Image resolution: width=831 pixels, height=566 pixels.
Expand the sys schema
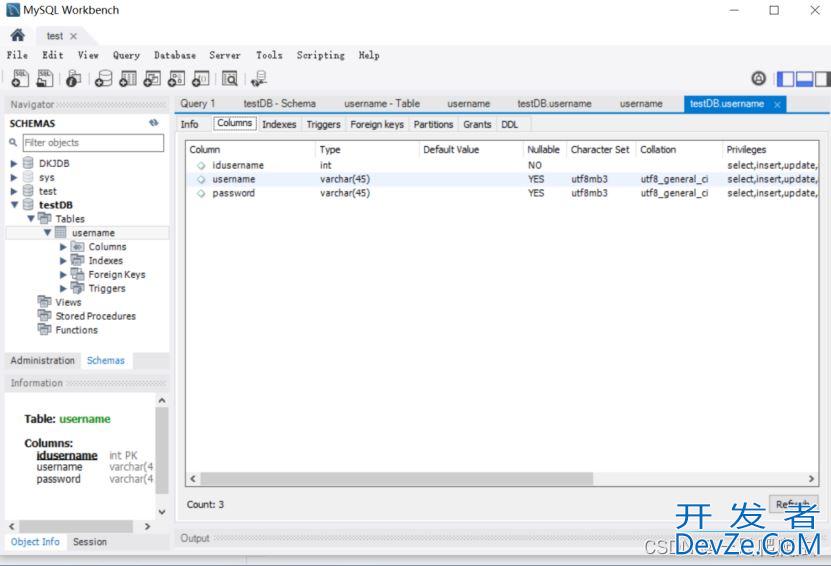[14, 177]
